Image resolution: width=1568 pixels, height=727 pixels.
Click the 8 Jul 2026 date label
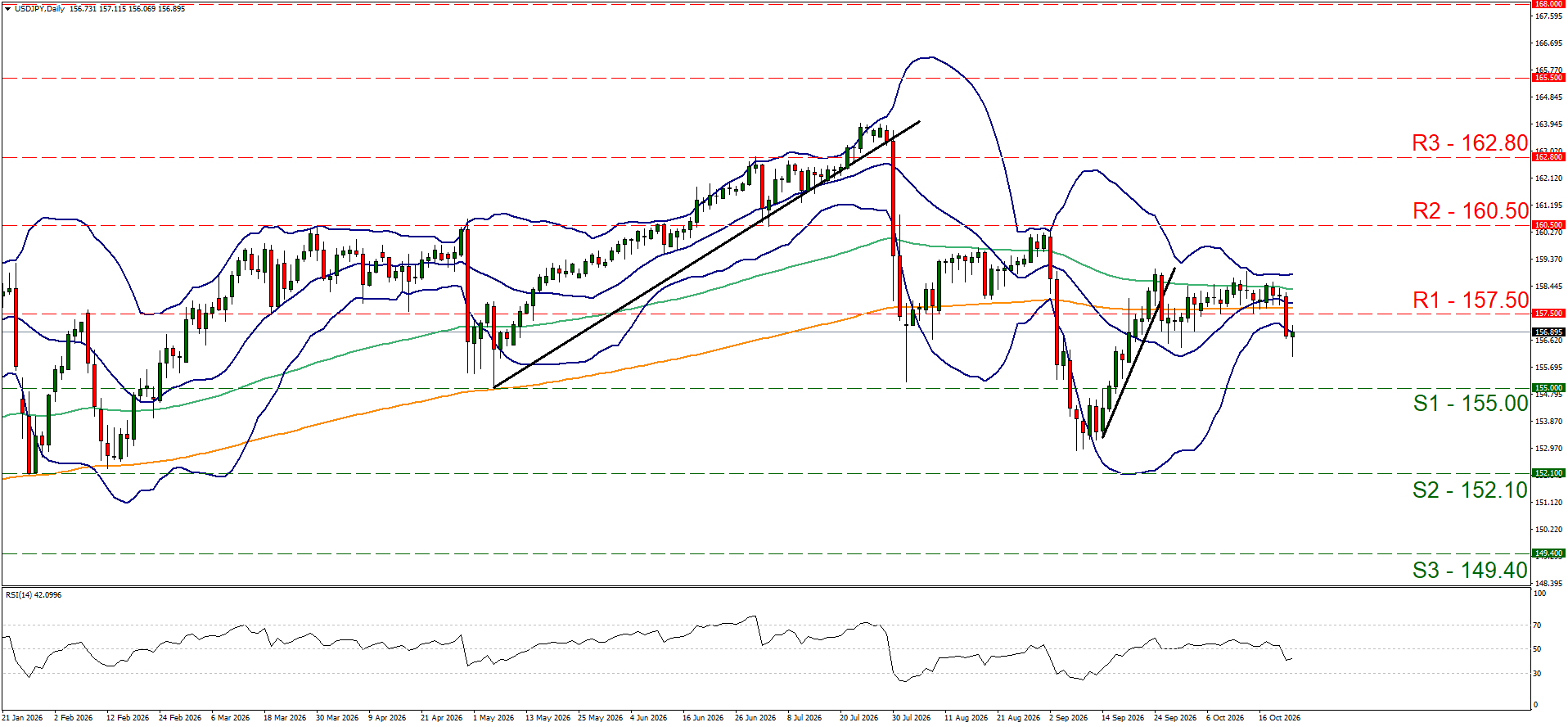pos(804,717)
